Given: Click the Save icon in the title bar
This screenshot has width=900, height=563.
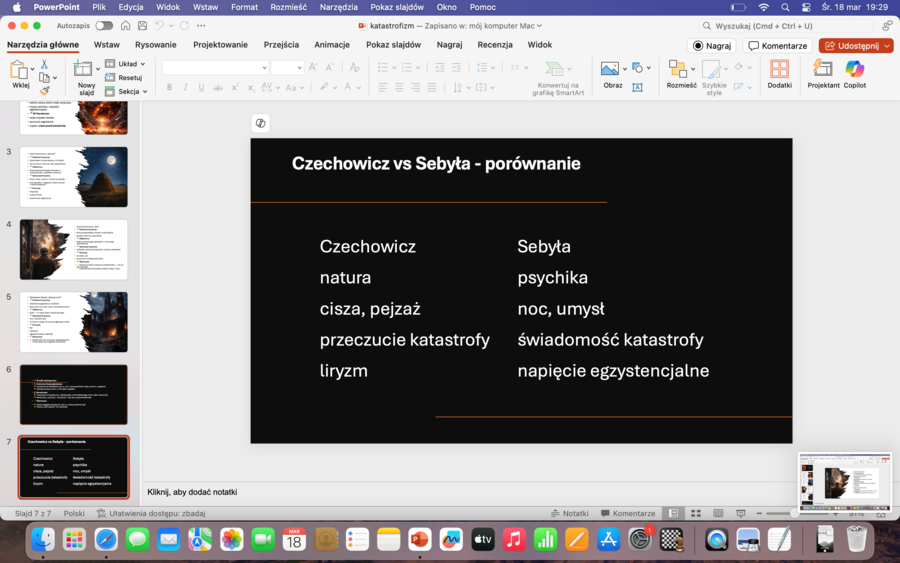Looking at the screenshot, I should pyautogui.click(x=144, y=25).
